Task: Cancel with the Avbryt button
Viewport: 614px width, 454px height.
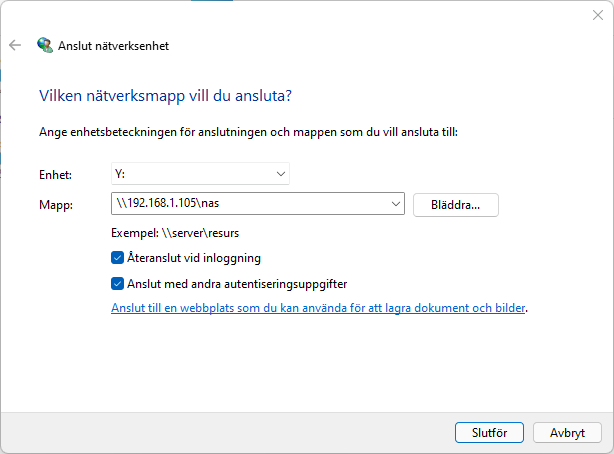Action: click(567, 433)
